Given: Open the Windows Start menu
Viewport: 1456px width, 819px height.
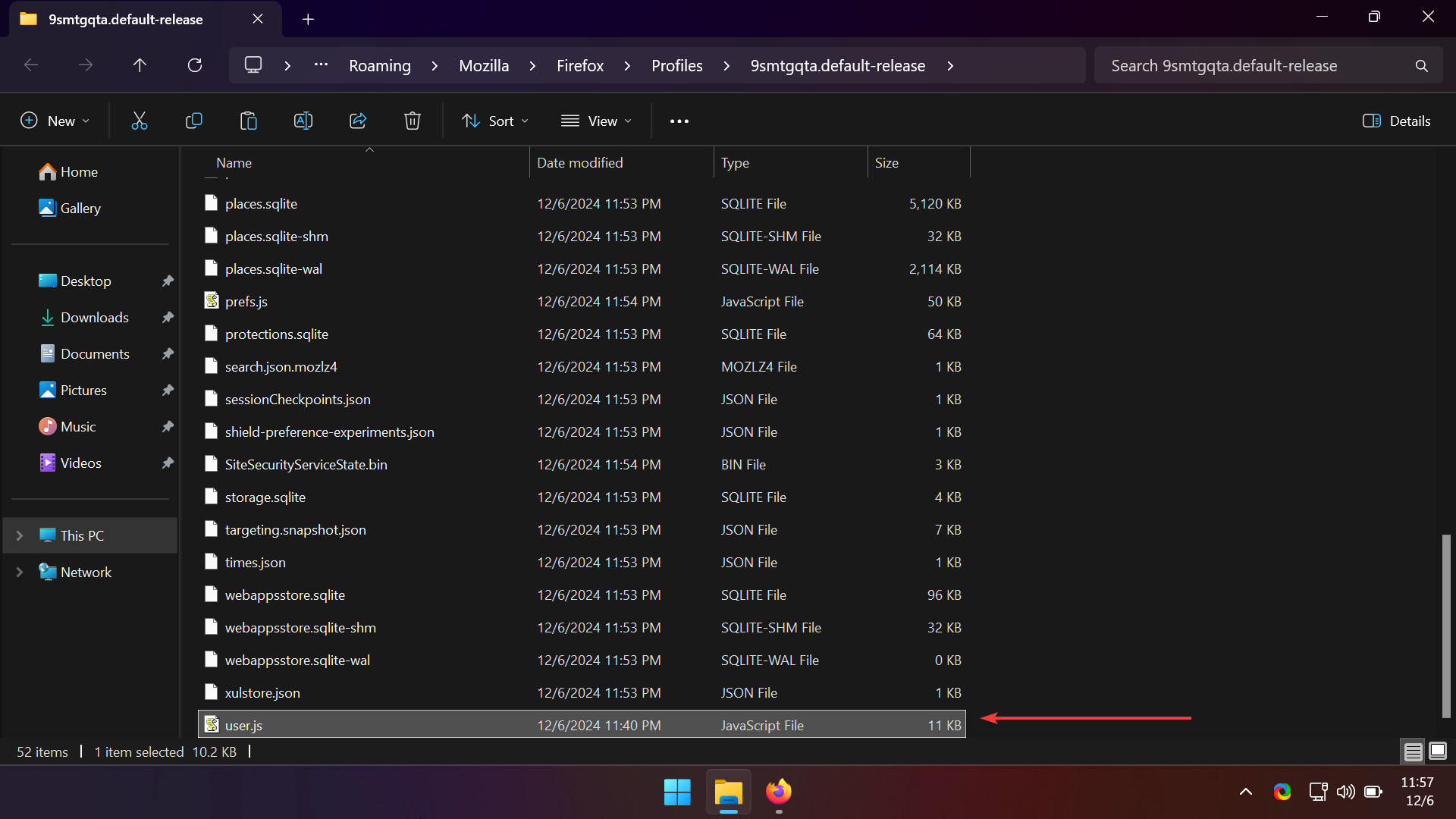Looking at the screenshot, I should 677,792.
